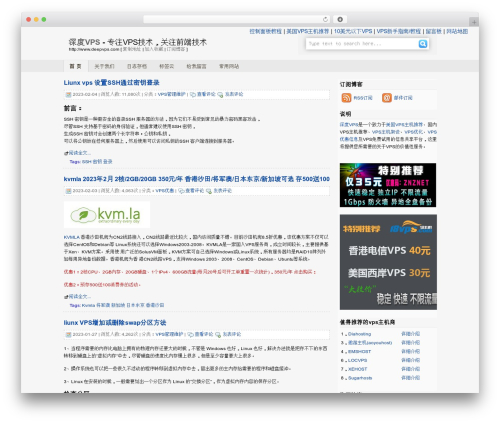Open the kvmla 2023年2月 promotion post title
This screenshot has height=423, width=500.
click(197, 179)
